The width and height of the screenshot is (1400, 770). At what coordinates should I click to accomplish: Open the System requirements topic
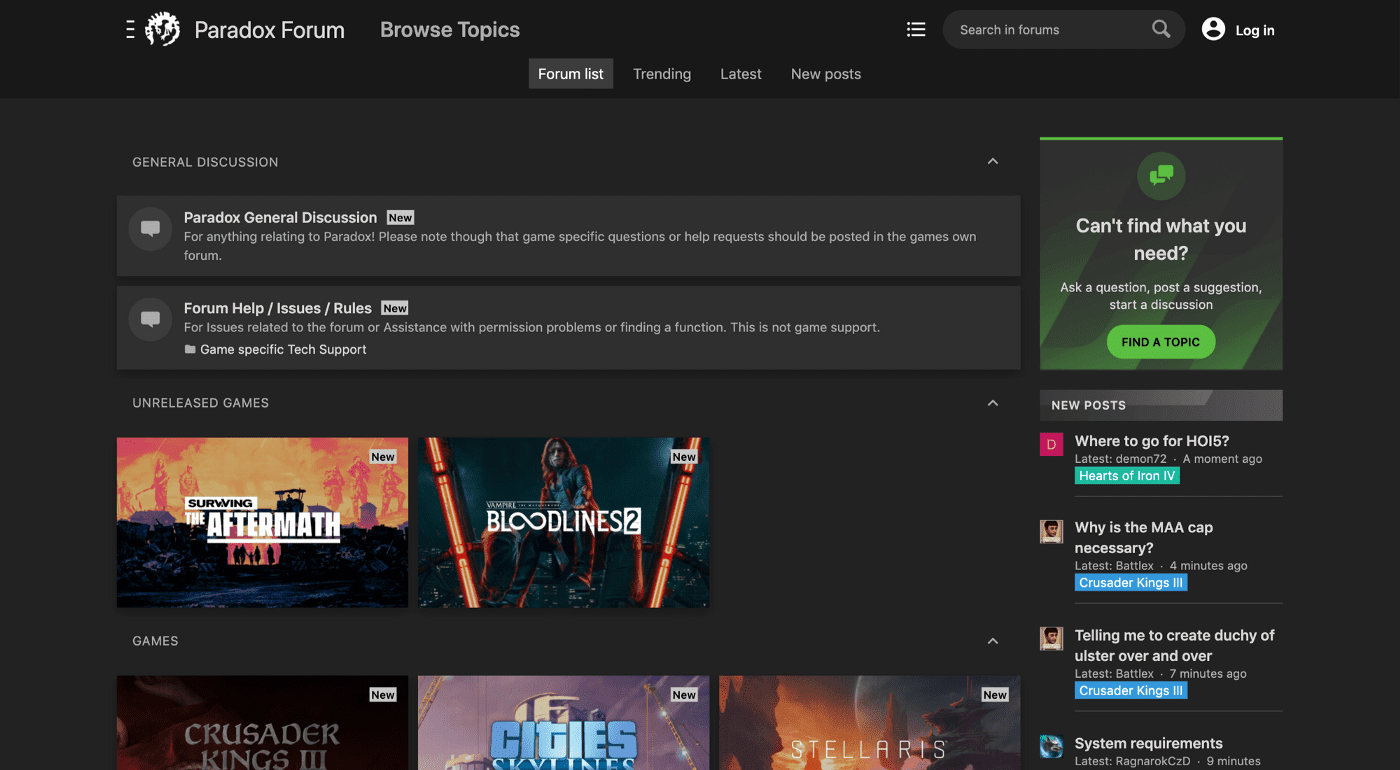[1149, 743]
